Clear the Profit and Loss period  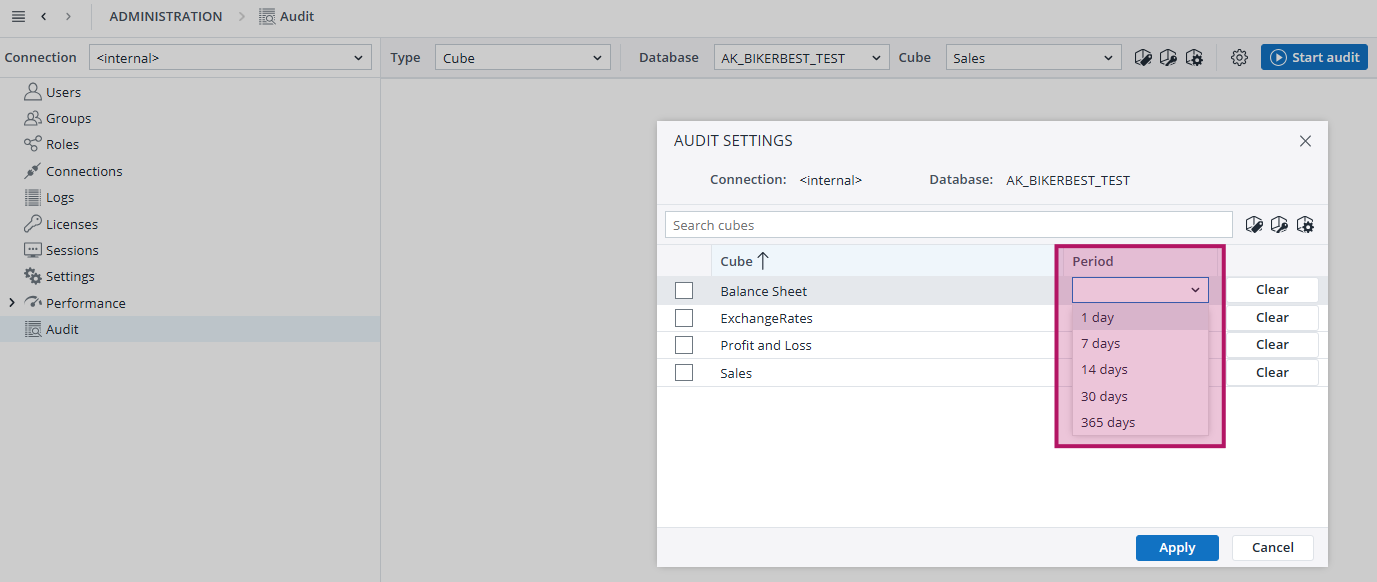(x=1272, y=345)
